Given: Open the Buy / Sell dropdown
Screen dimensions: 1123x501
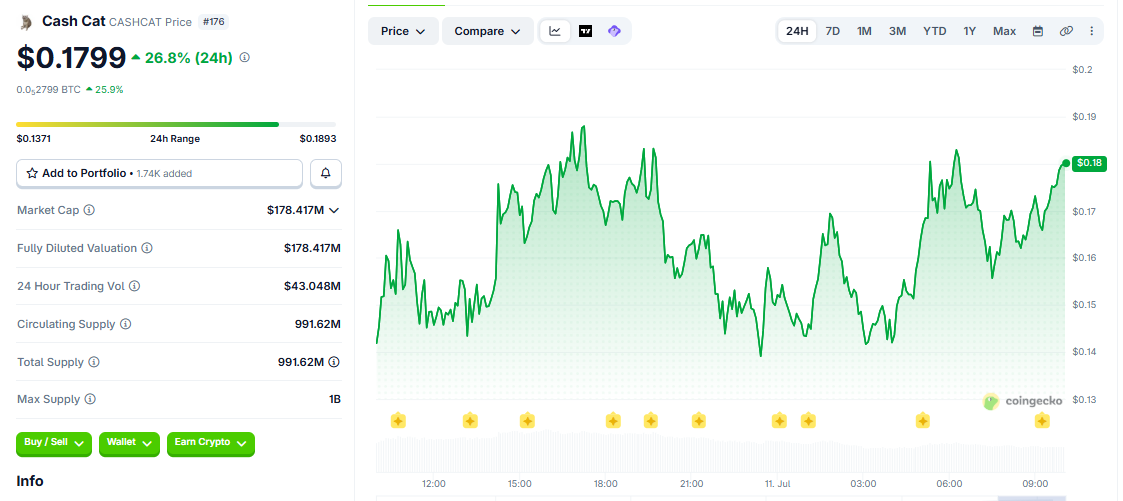Looking at the screenshot, I should pyautogui.click(x=54, y=444).
